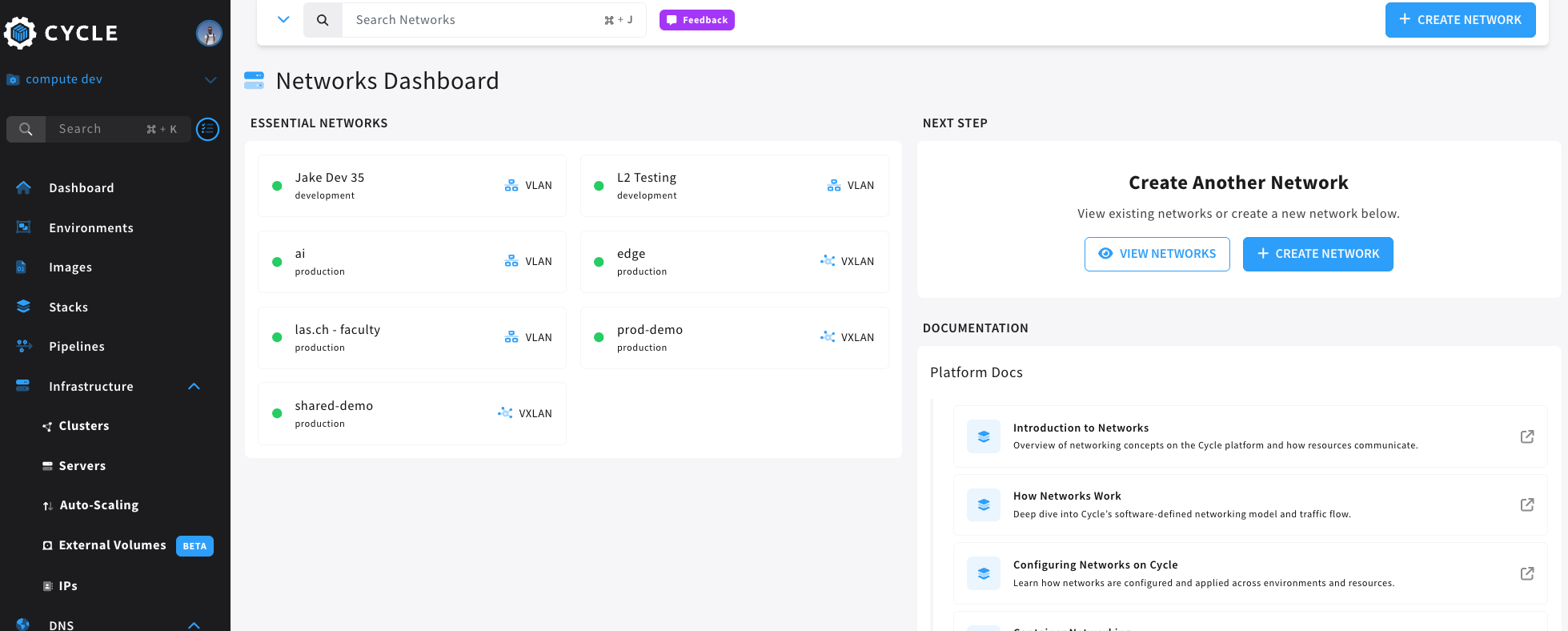
Task: Open Auto-Scaling under Infrastructure
Action: [99, 505]
